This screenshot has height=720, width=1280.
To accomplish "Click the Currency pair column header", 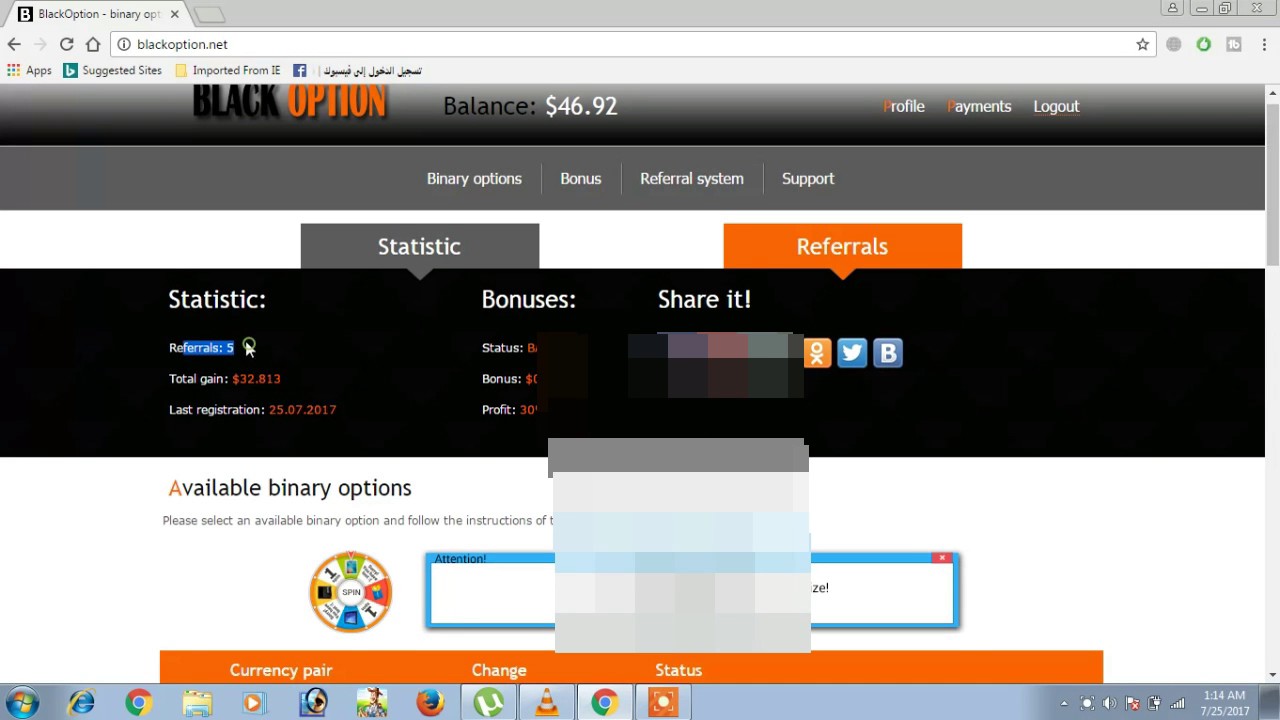I will point(280,670).
